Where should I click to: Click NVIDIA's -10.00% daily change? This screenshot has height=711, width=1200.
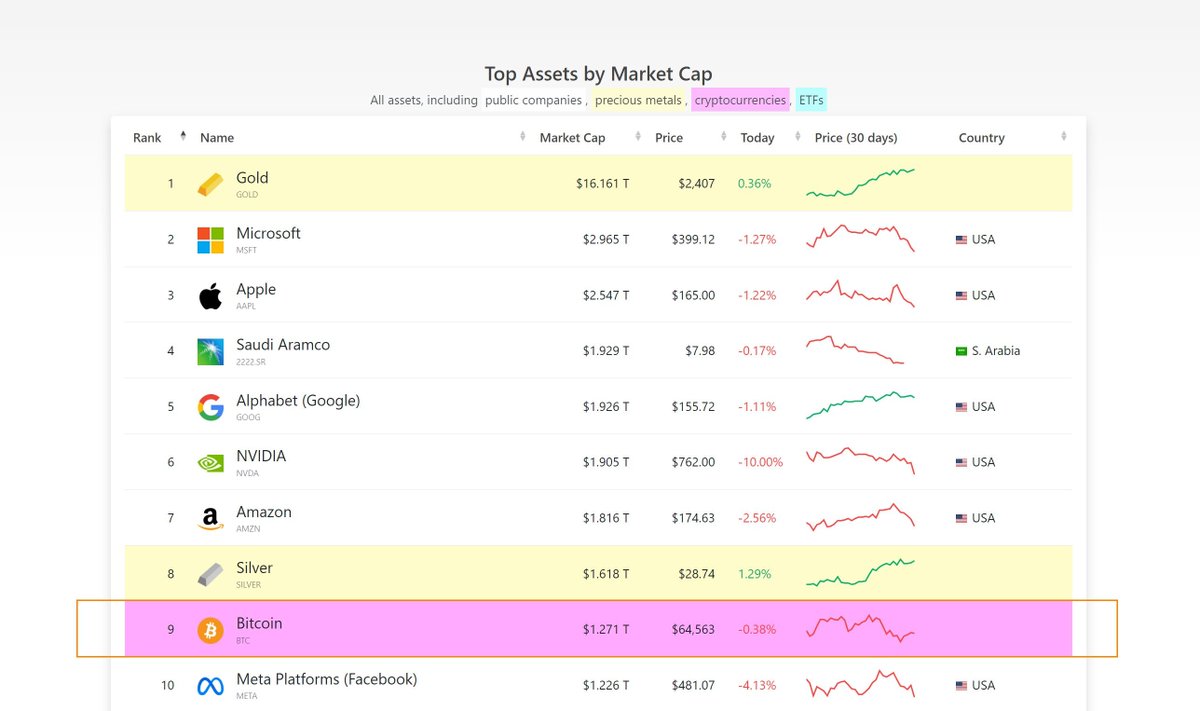point(761,463)
